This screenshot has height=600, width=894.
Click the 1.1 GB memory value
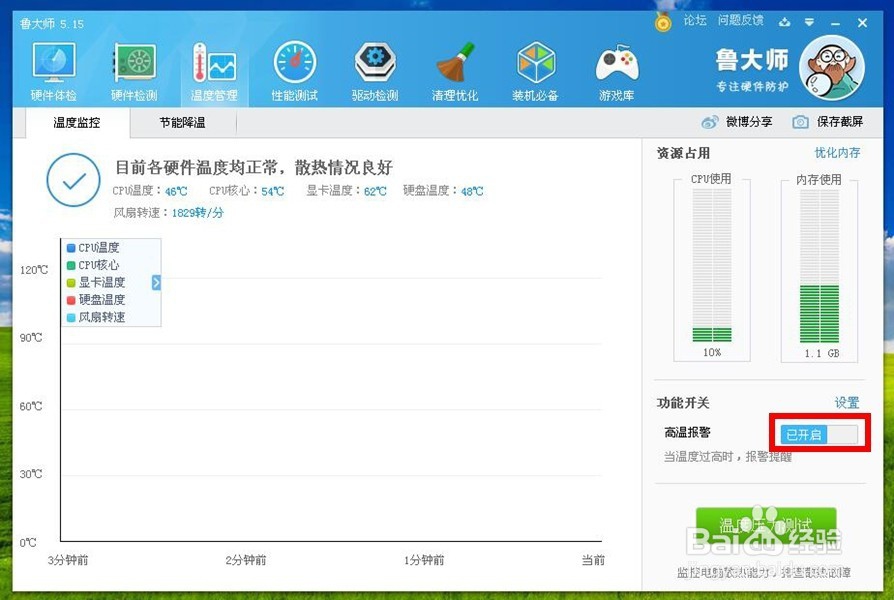[x=822, y=354]
